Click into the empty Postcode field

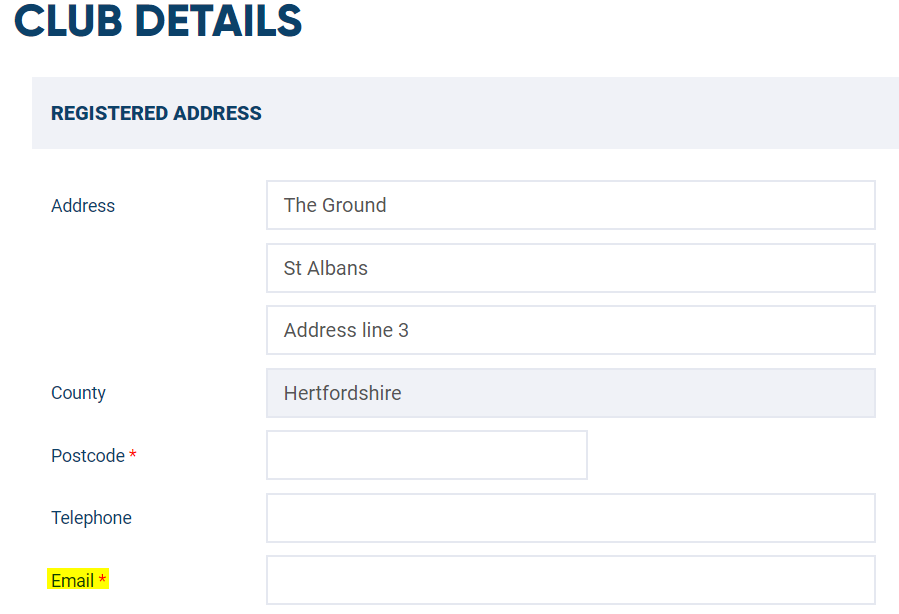click(427, 455)
